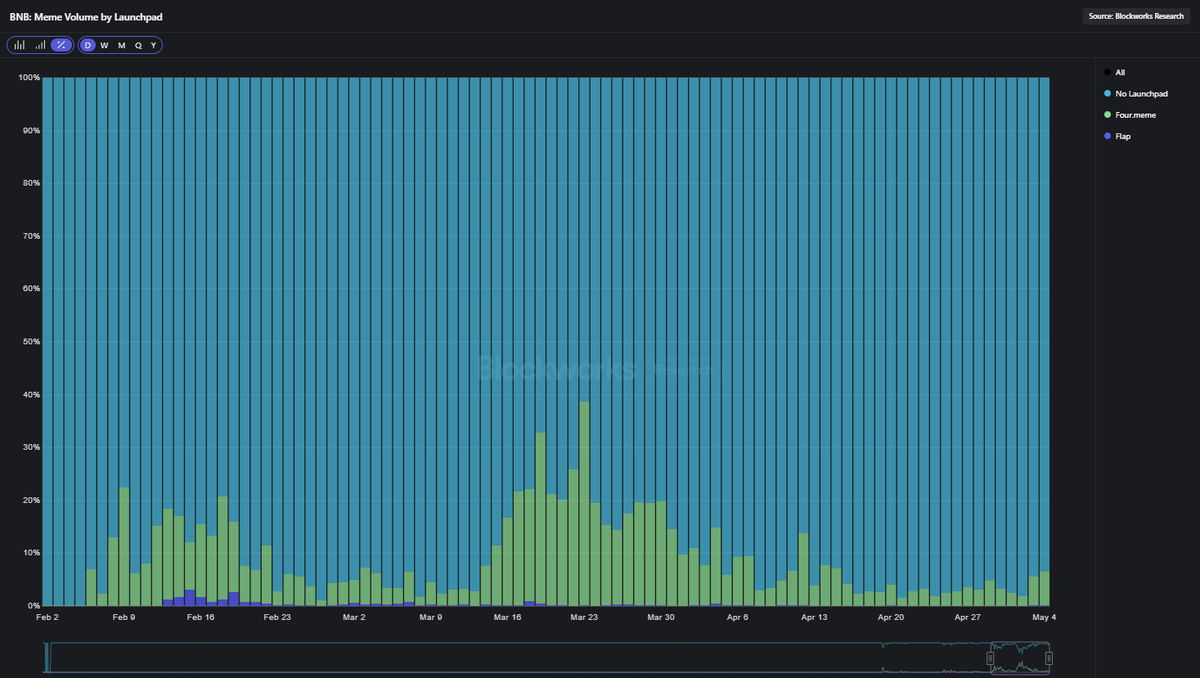
Task: Select the cumulative chart view icon
Action: point(40,45)
